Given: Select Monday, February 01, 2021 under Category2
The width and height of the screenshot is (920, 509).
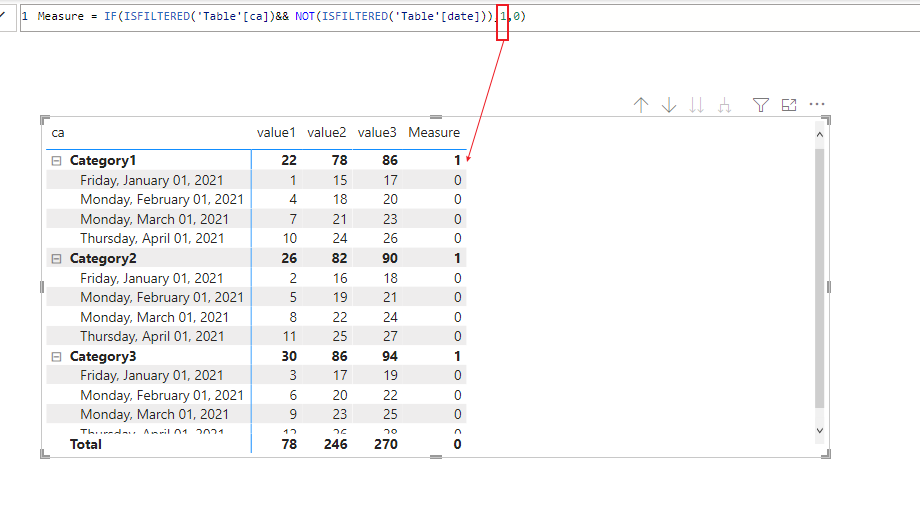Looking at the screenshot, I should [162, 297].
